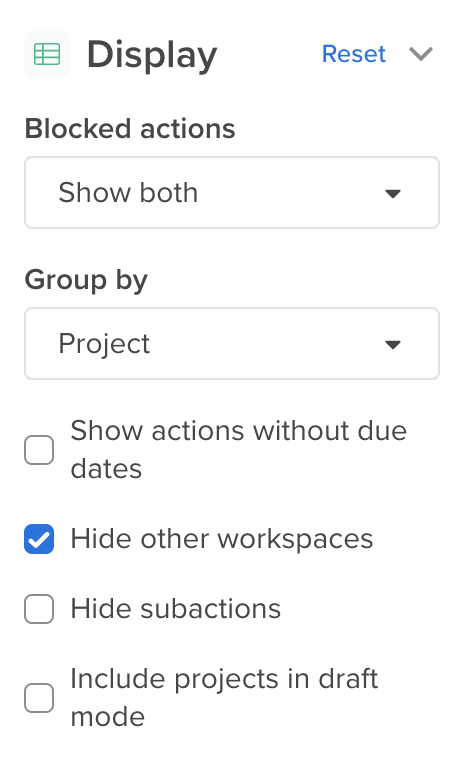
Task: Select the Project value text
Action: pos(104,344)
